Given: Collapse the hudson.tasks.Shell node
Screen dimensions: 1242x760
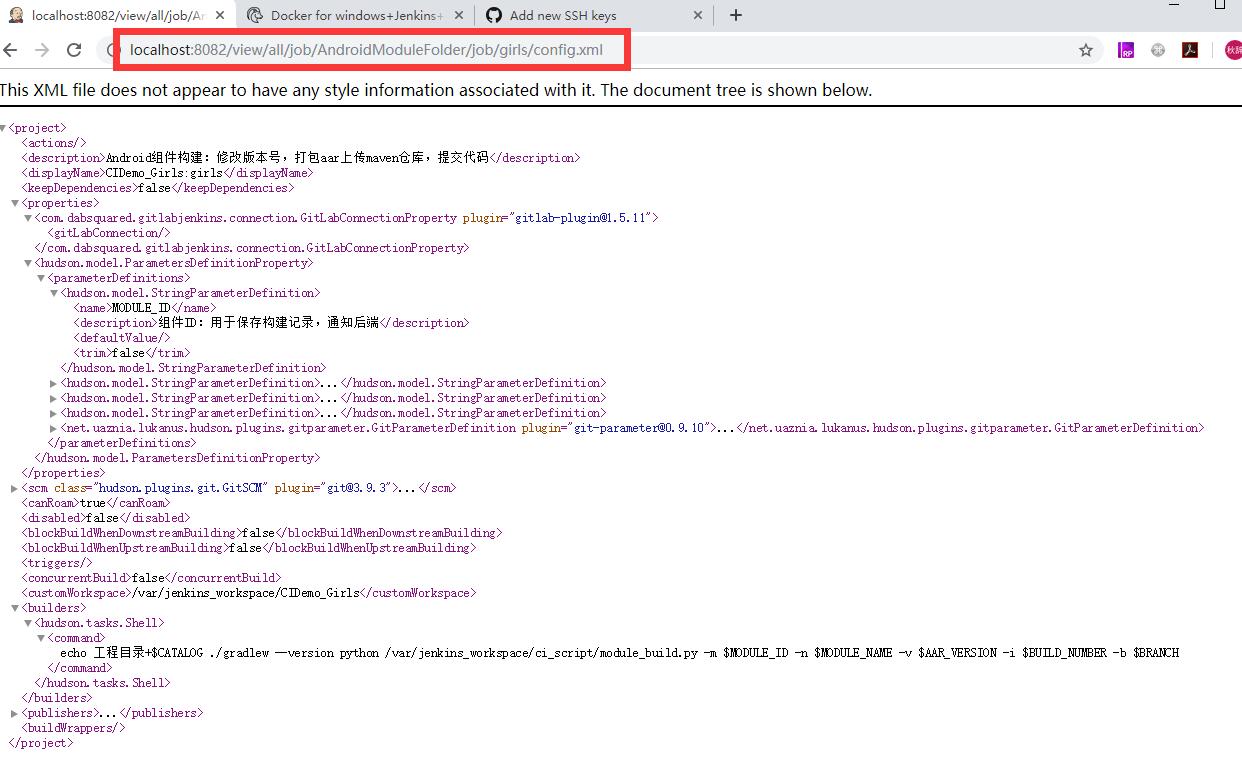Looking at the screenshot, I should pyautogui.click(x=28, y=623).
